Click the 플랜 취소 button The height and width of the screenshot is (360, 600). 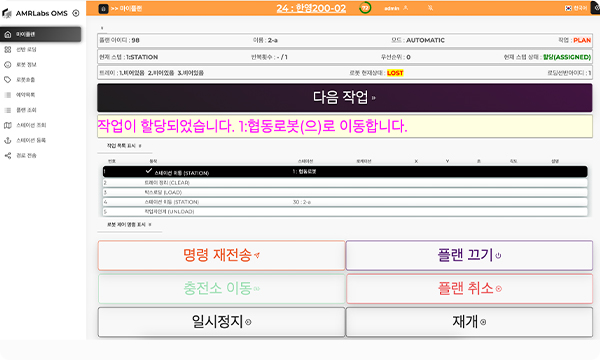click(x=470, y=288)
